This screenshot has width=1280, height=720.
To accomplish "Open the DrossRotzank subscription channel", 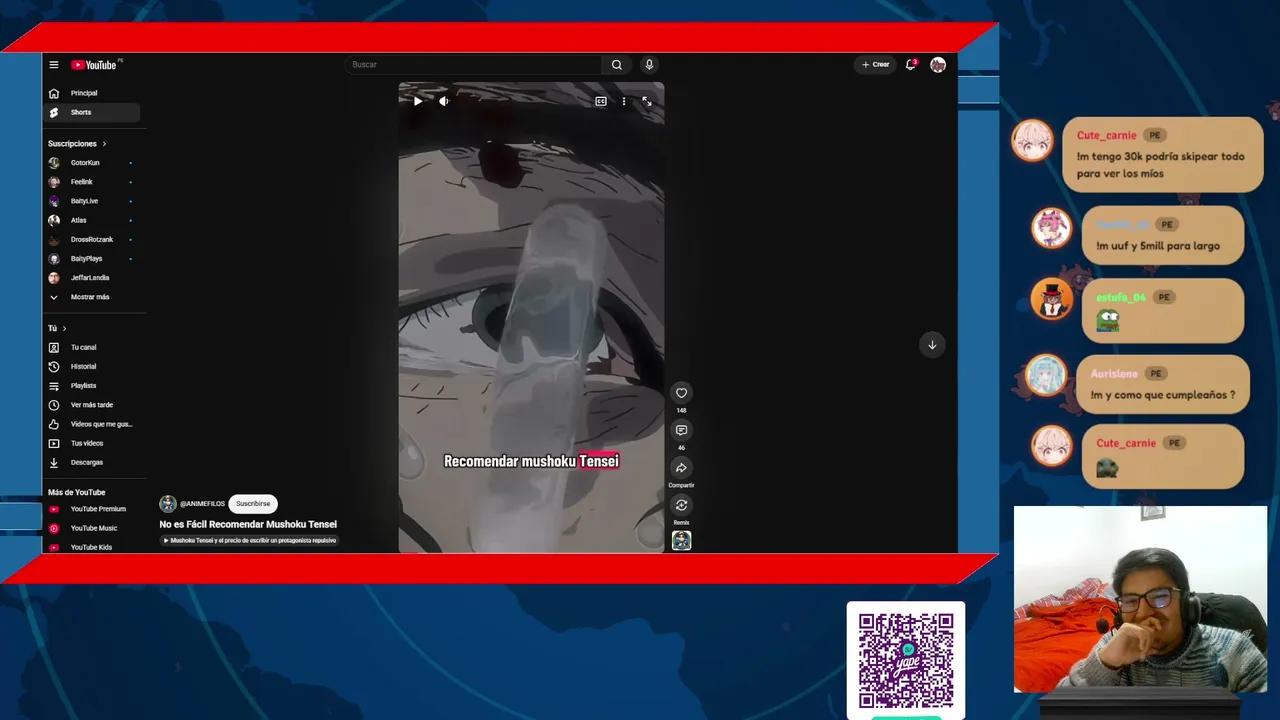I will tap(92, 239).
